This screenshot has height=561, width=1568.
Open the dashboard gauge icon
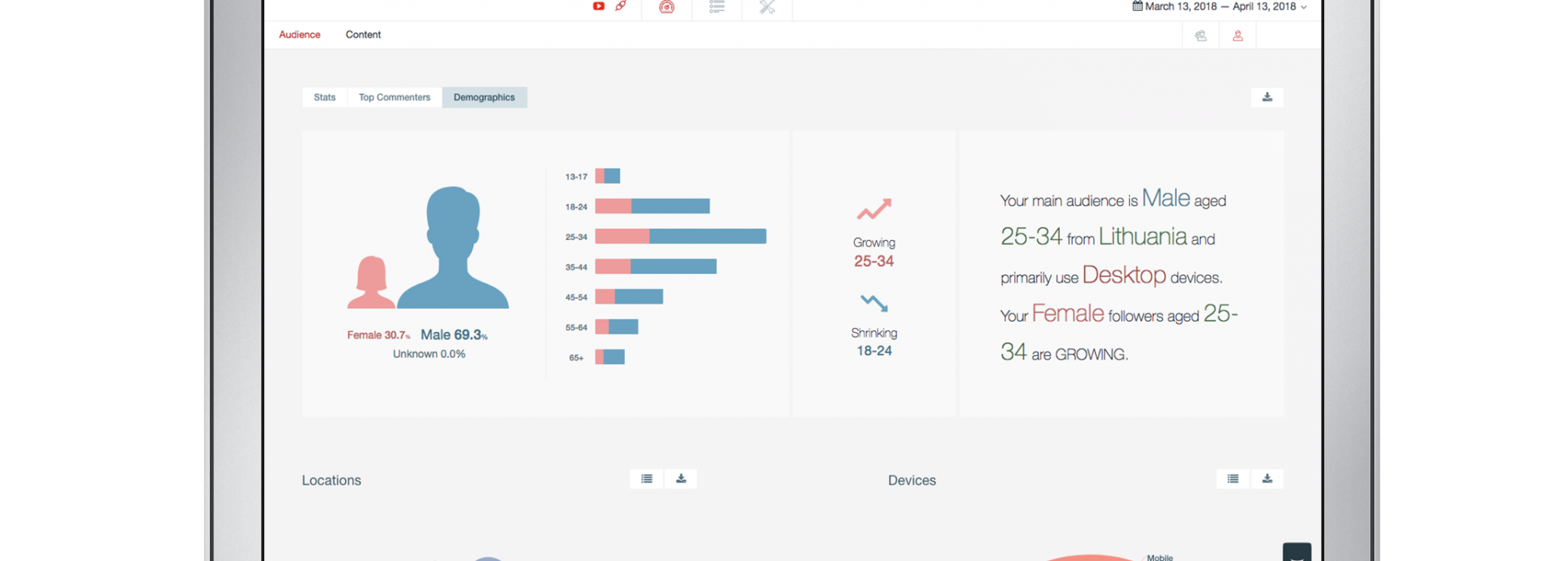(x=666, y=7)
